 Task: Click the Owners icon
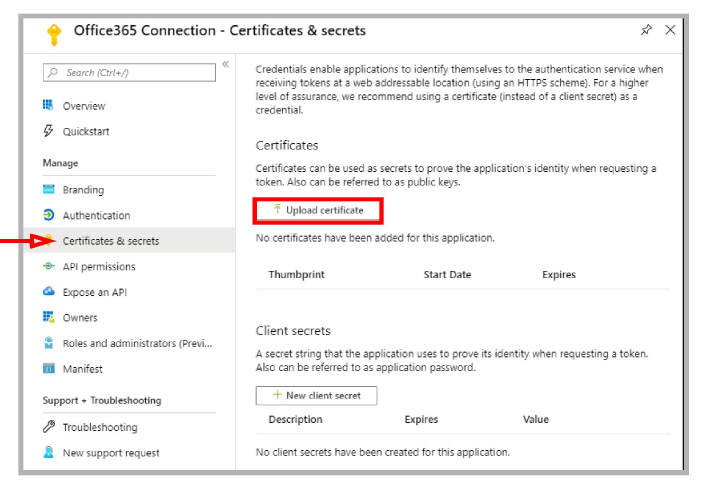tap(48, 317)
